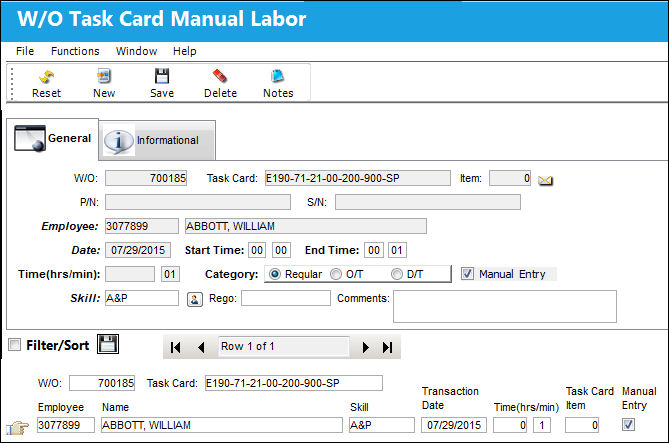This screenshot has width=669, height=443.
Task: Click the Task Card field in General tab
Action: (358, 178)
